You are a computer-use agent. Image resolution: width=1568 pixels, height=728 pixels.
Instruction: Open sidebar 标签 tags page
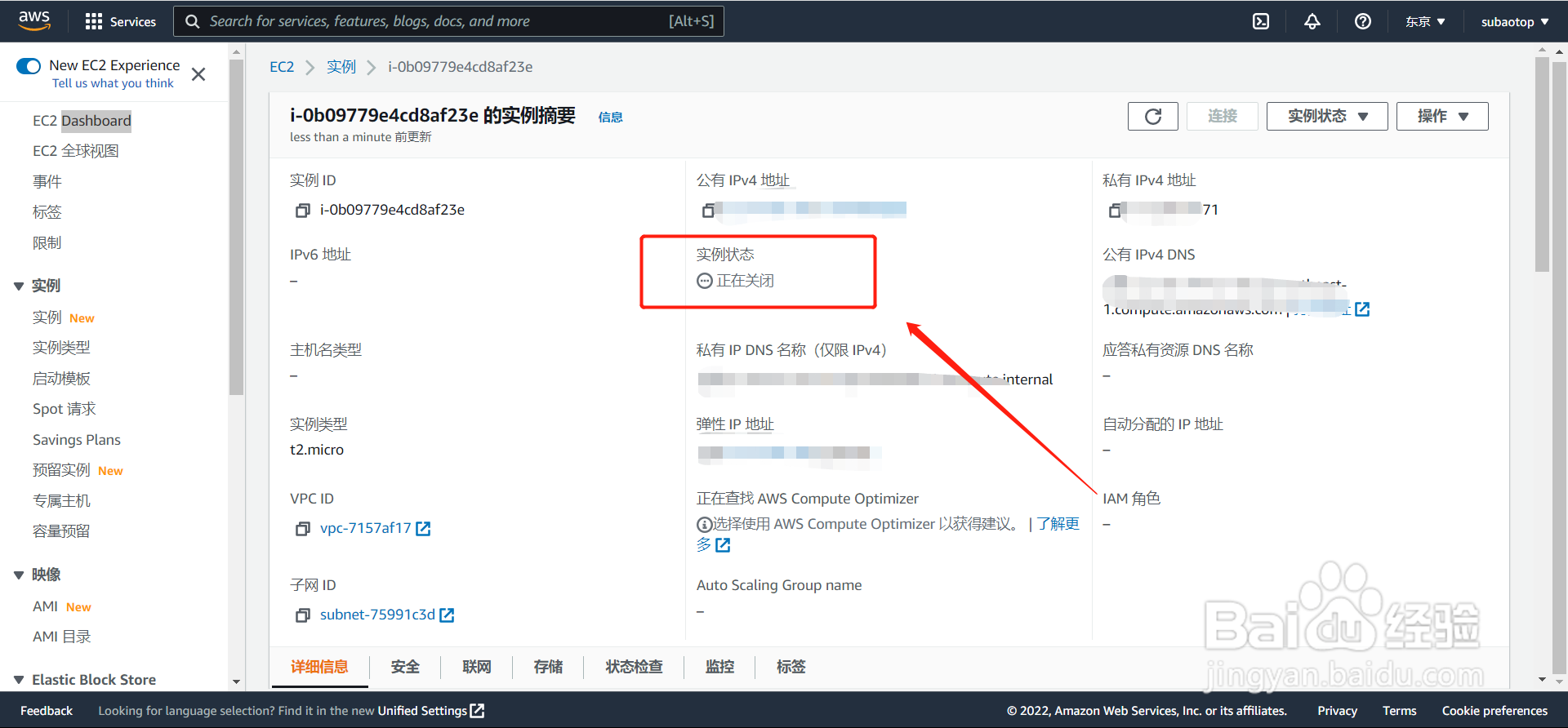(x=47, y=212)
